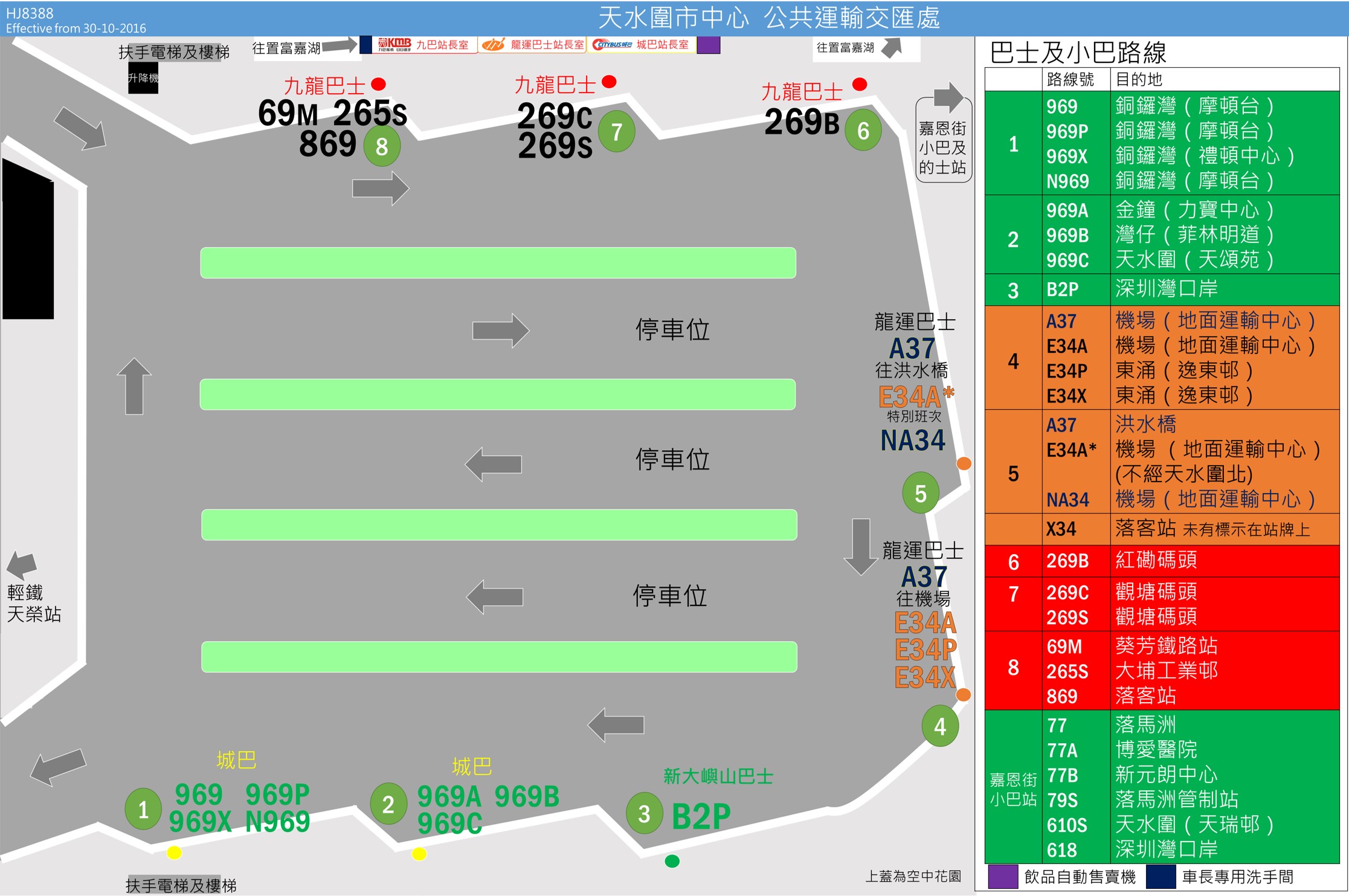This screenshot has width=1349, height=896.
Task: Click the 往洪水橋 label on the map
Action: [x=912, y=370]
